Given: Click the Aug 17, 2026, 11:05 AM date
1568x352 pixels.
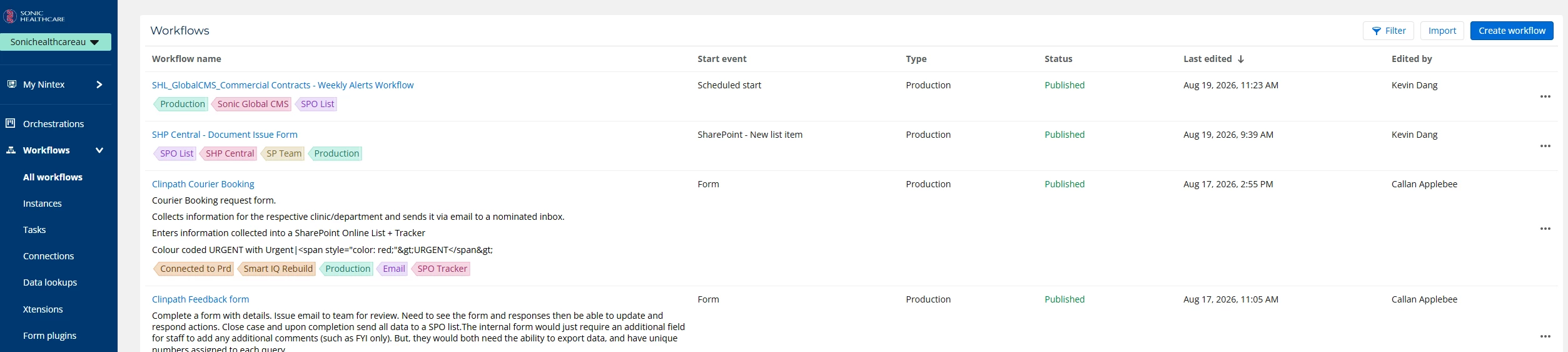Looking at the screenshot, I should (1230, 299).
